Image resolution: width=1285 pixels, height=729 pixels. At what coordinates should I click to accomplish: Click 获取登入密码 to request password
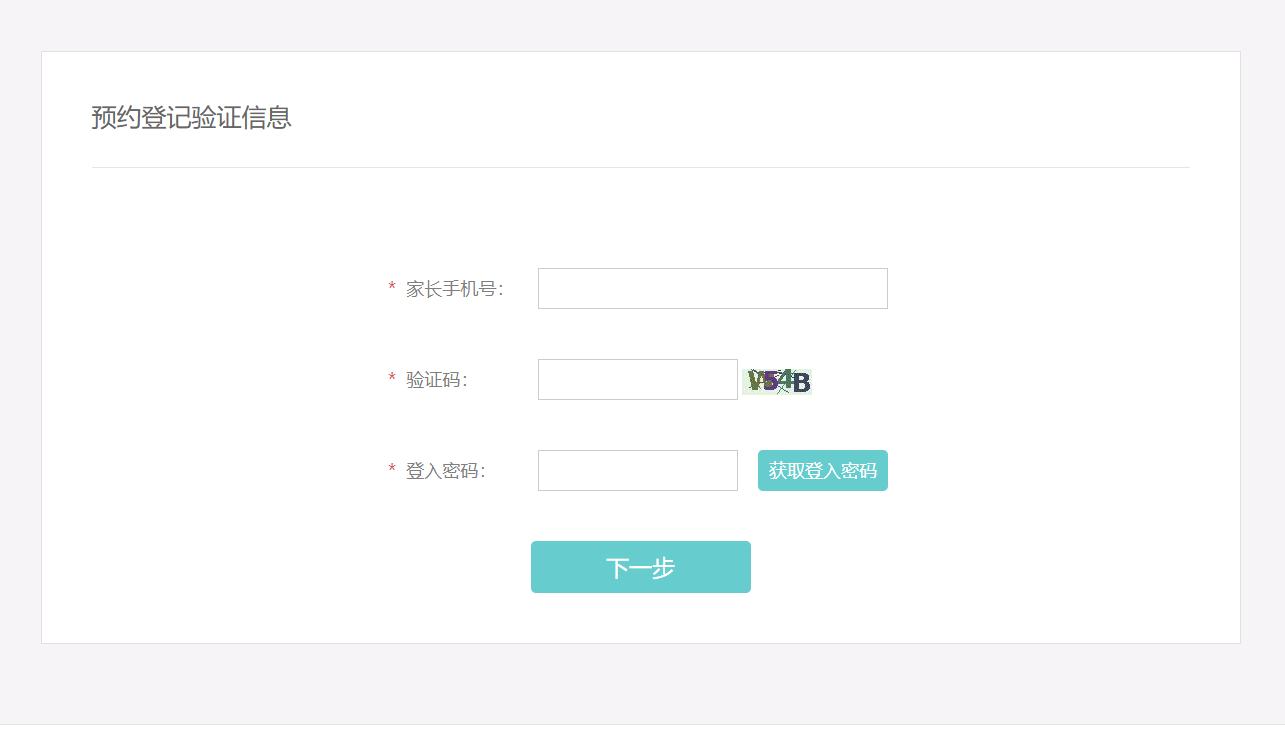[x=823, y=471]
